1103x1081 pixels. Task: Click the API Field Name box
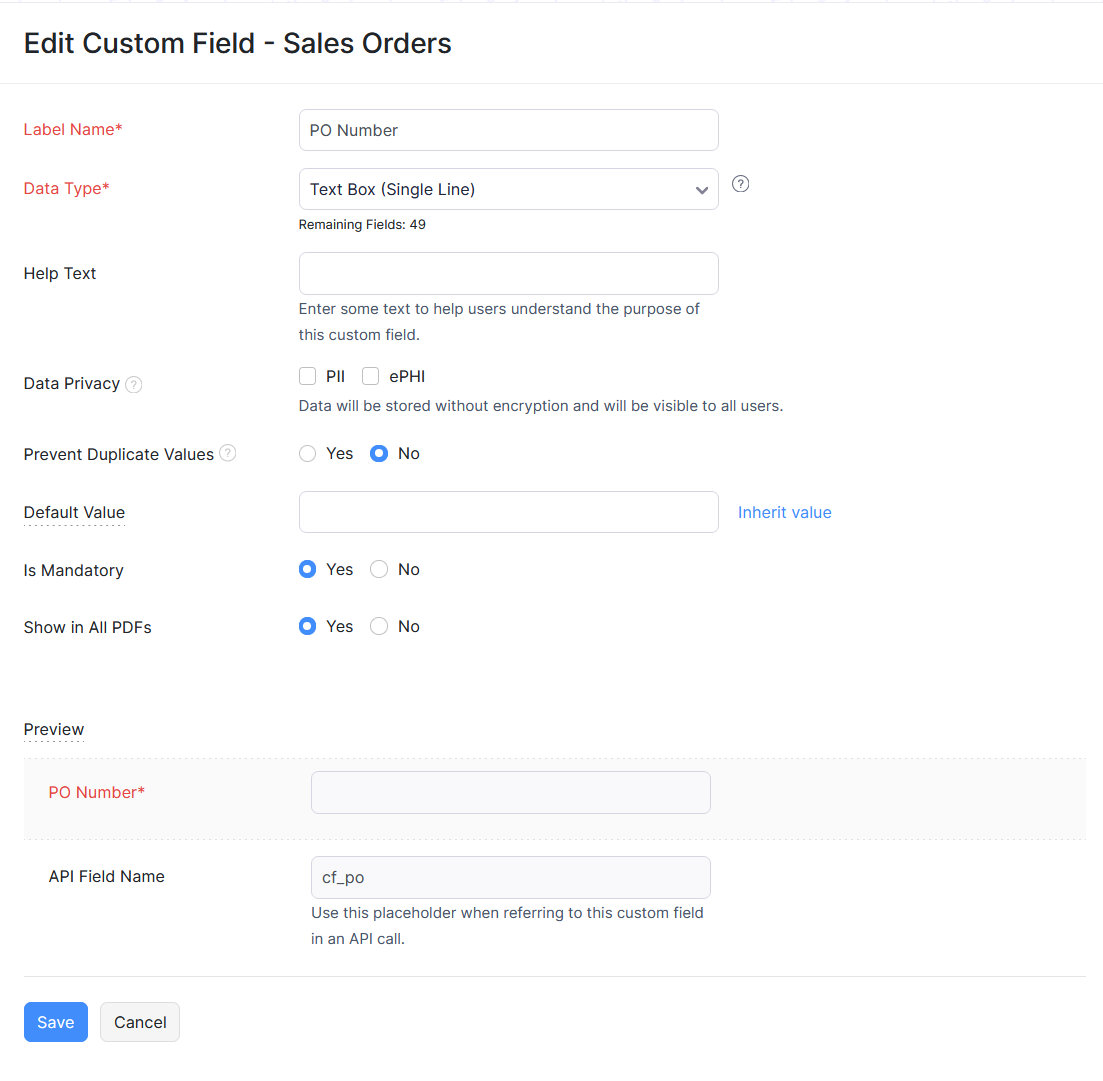(510, 877)
